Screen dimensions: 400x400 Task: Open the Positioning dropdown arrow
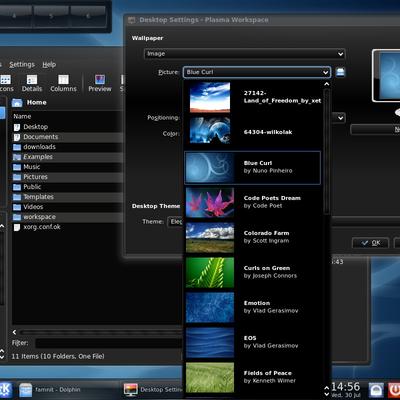click(340, 118)
